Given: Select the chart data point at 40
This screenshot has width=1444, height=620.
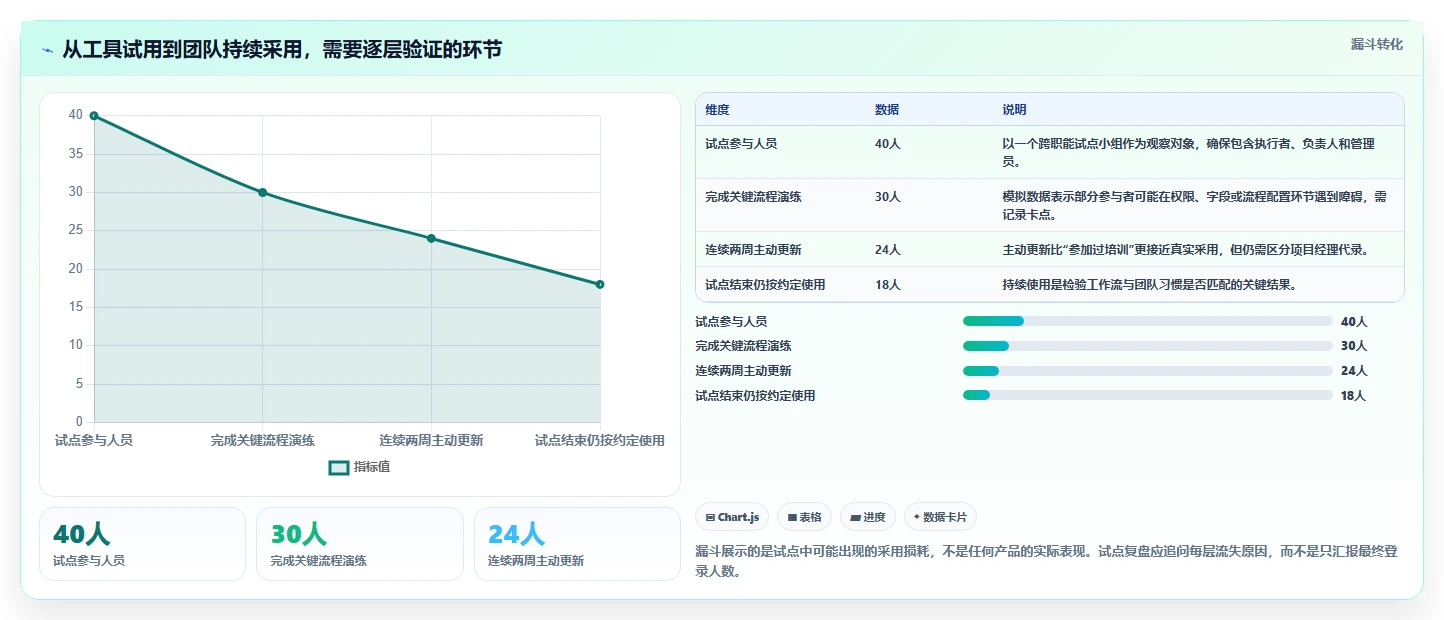Looking at the screenshot, I should (x=94, y=116).
